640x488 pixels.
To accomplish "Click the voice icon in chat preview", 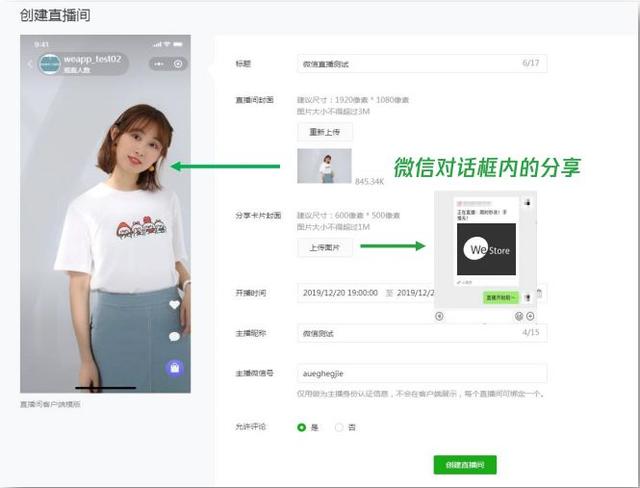I will pyautogui.click(x=439, y=316).
